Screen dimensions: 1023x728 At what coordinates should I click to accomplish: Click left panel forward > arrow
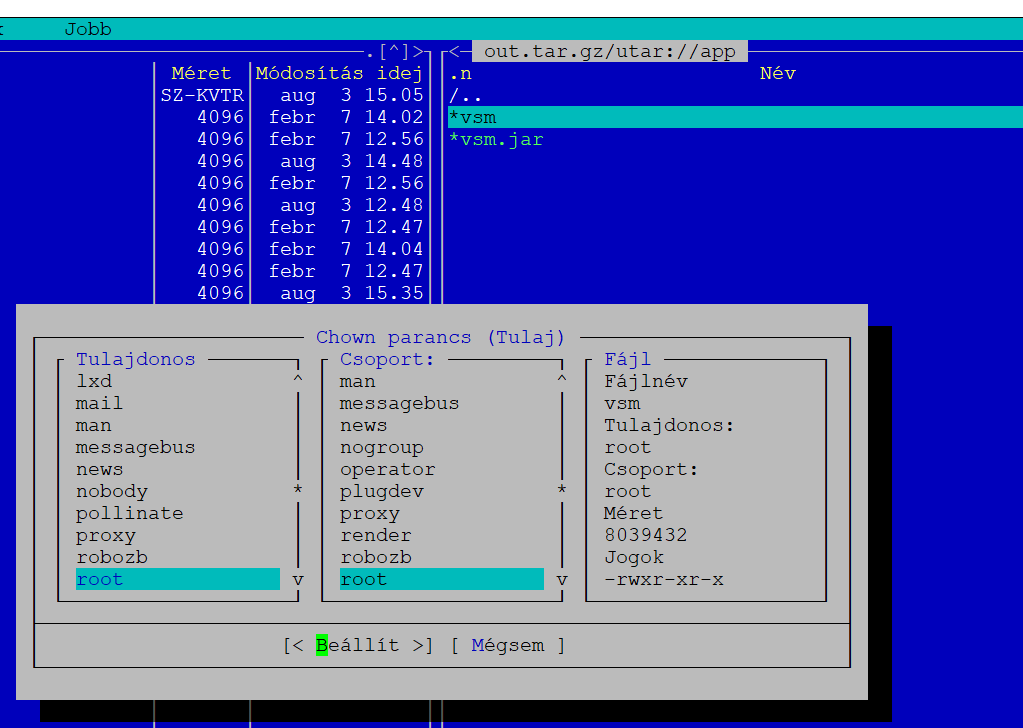click(418, 51)
